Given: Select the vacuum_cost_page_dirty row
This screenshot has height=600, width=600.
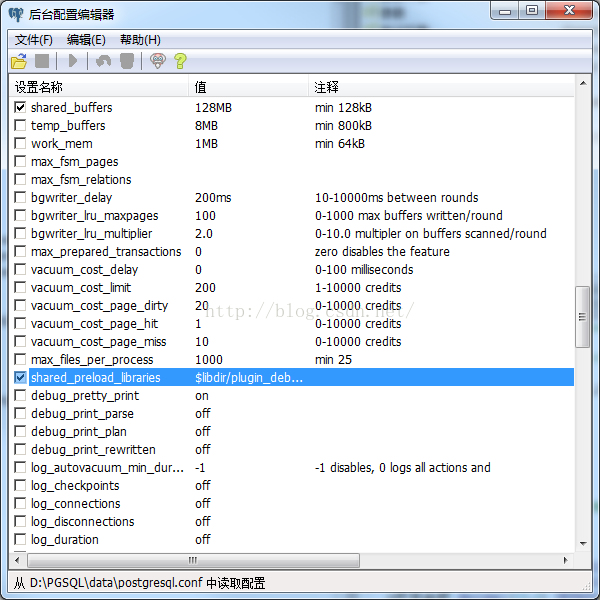Looking at the screenshot, I should tap(294, 305).
